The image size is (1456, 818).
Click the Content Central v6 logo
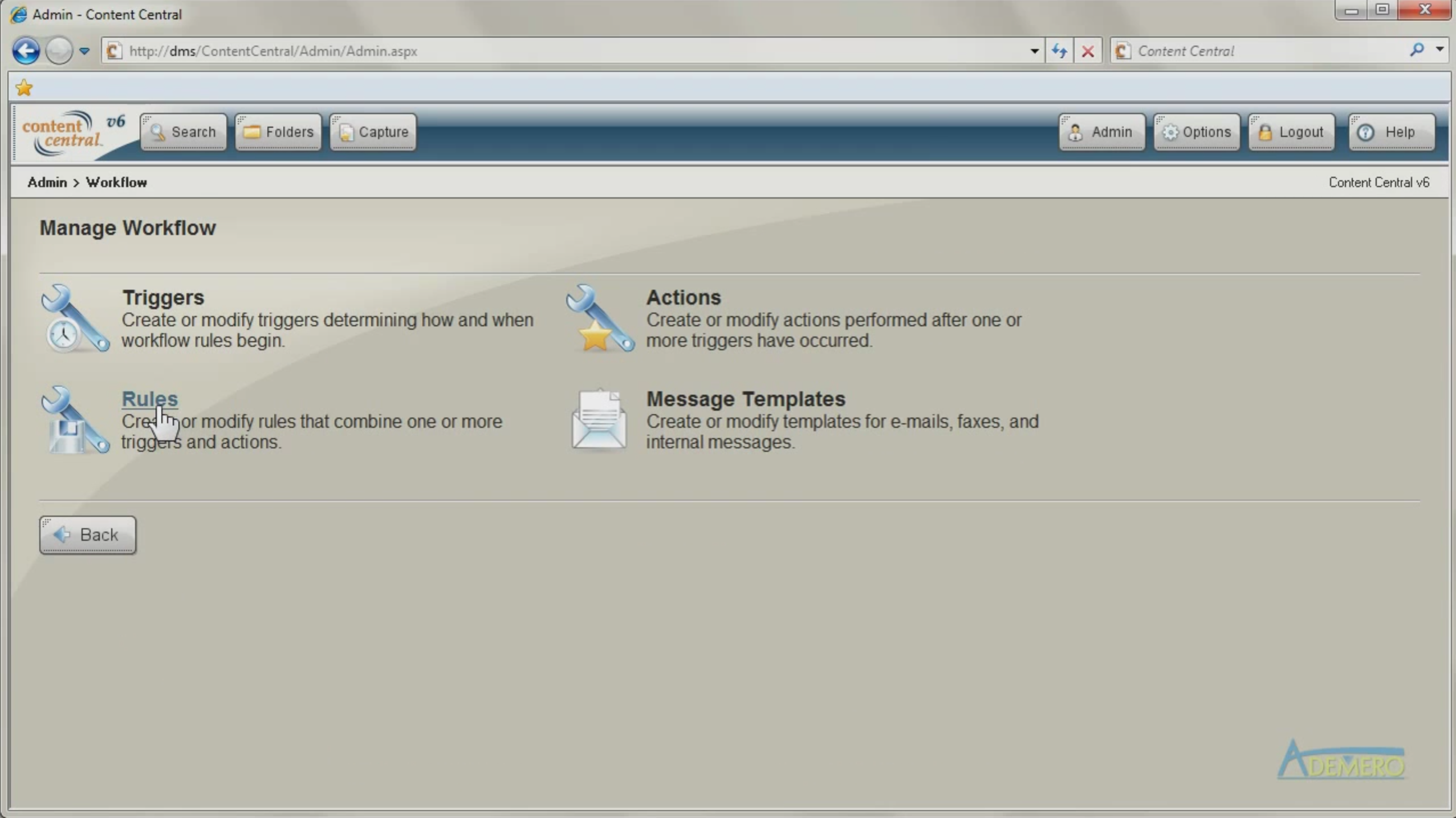click(74, 132)
